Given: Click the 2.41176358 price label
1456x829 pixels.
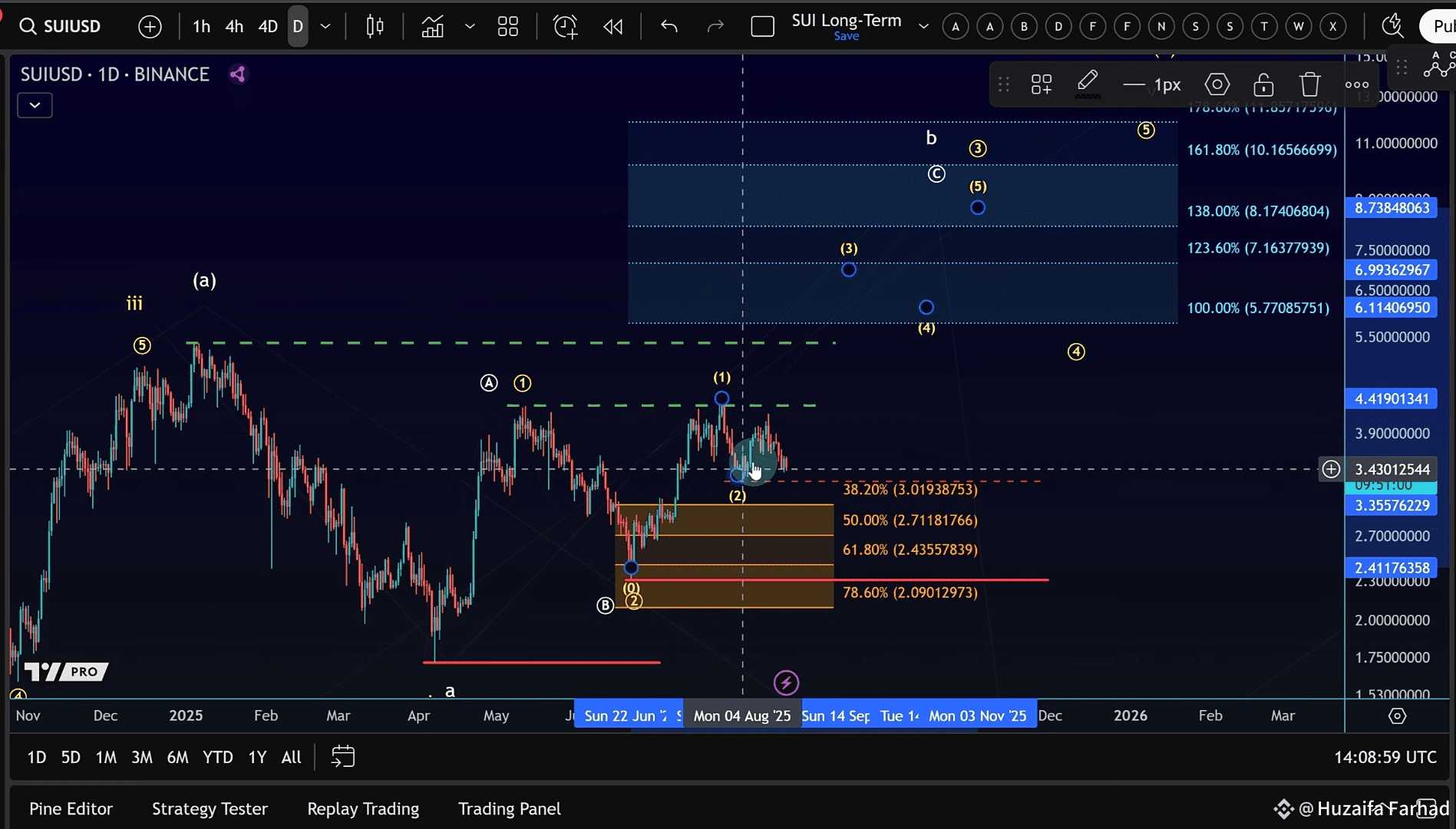Looking at the screenshot, I should point(1392,568).
